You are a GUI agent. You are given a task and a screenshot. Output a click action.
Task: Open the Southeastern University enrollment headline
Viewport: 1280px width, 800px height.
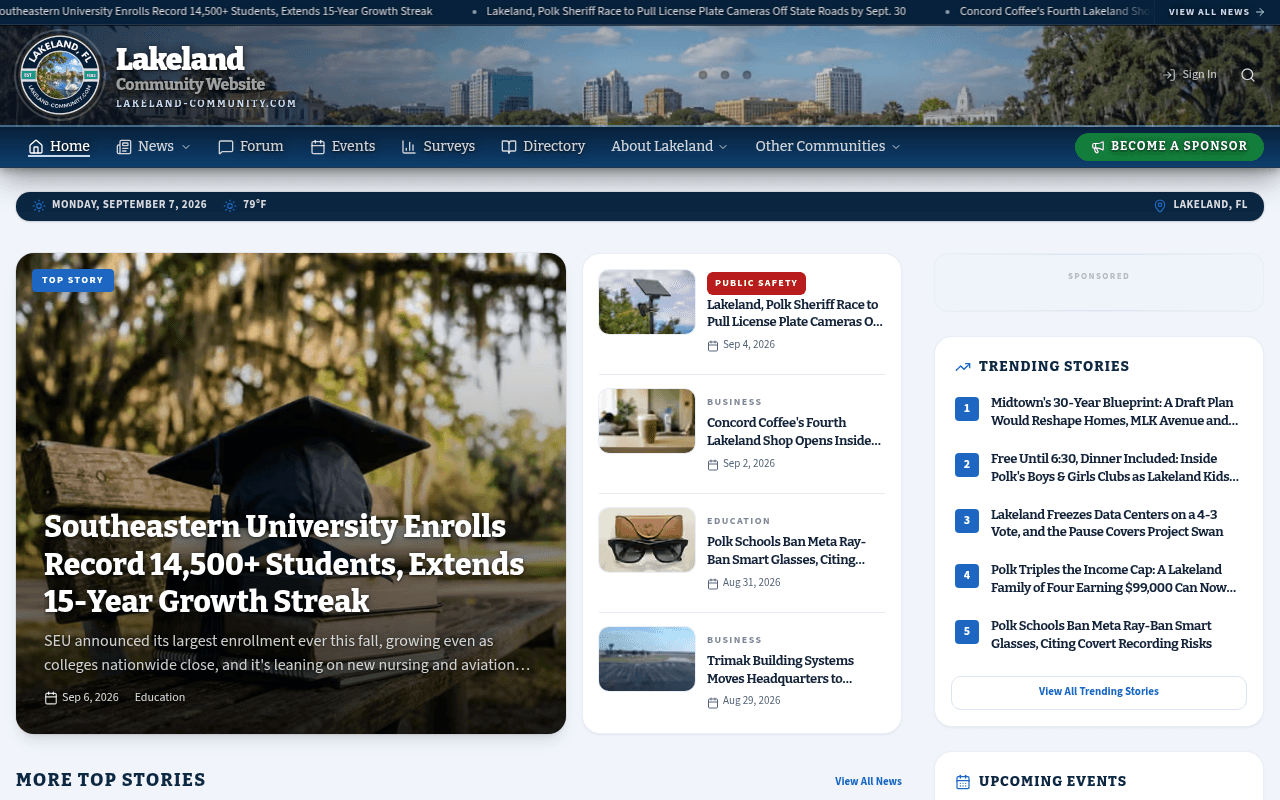[284, 564]
